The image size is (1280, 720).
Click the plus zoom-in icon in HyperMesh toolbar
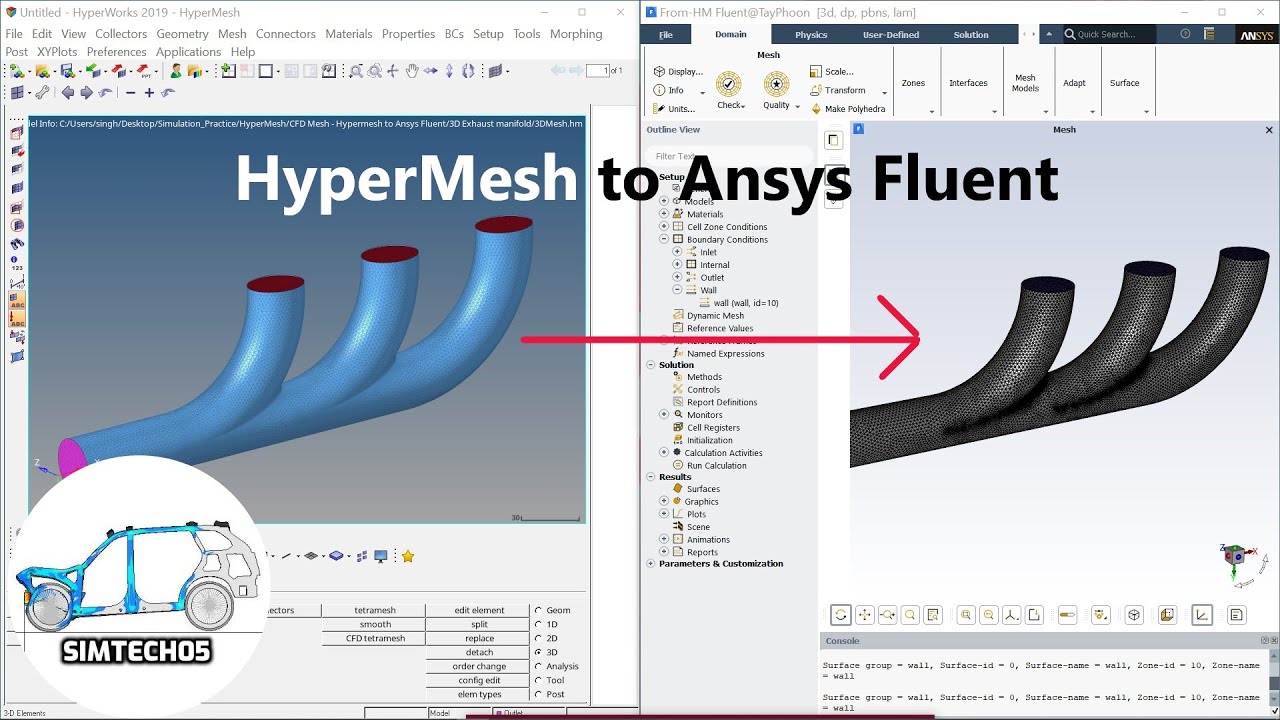pyautogui.click(x=149, y=93)
